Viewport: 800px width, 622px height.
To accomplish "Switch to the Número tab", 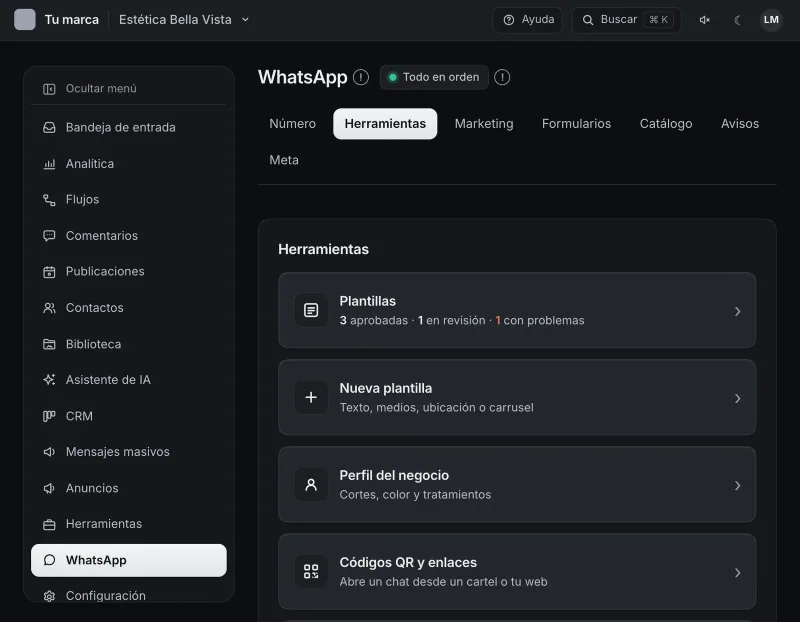I will pos(292,123).
